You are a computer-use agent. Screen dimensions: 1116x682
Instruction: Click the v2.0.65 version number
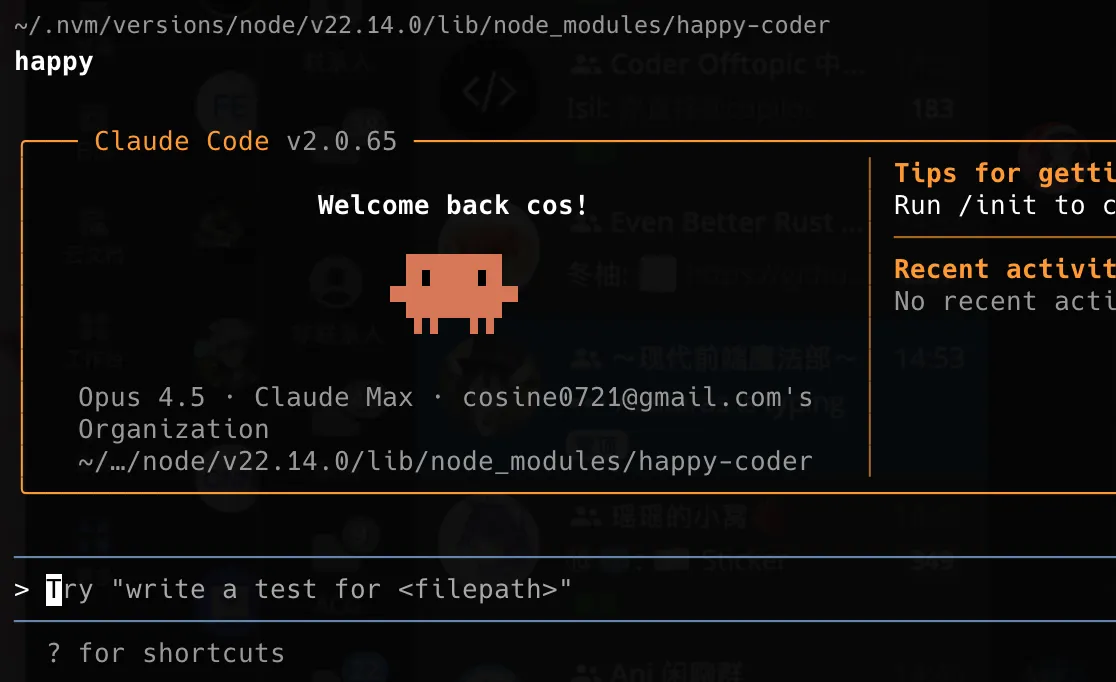341,141
